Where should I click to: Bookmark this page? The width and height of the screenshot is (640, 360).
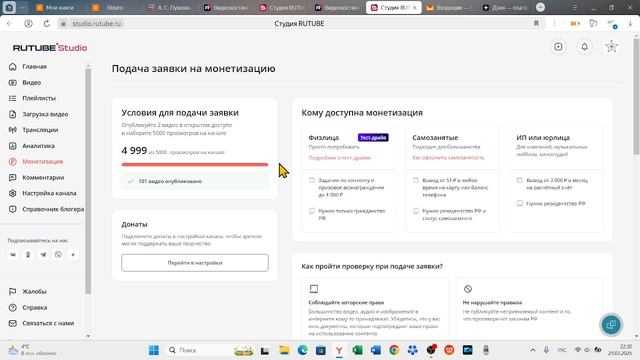tap(536, 24)
